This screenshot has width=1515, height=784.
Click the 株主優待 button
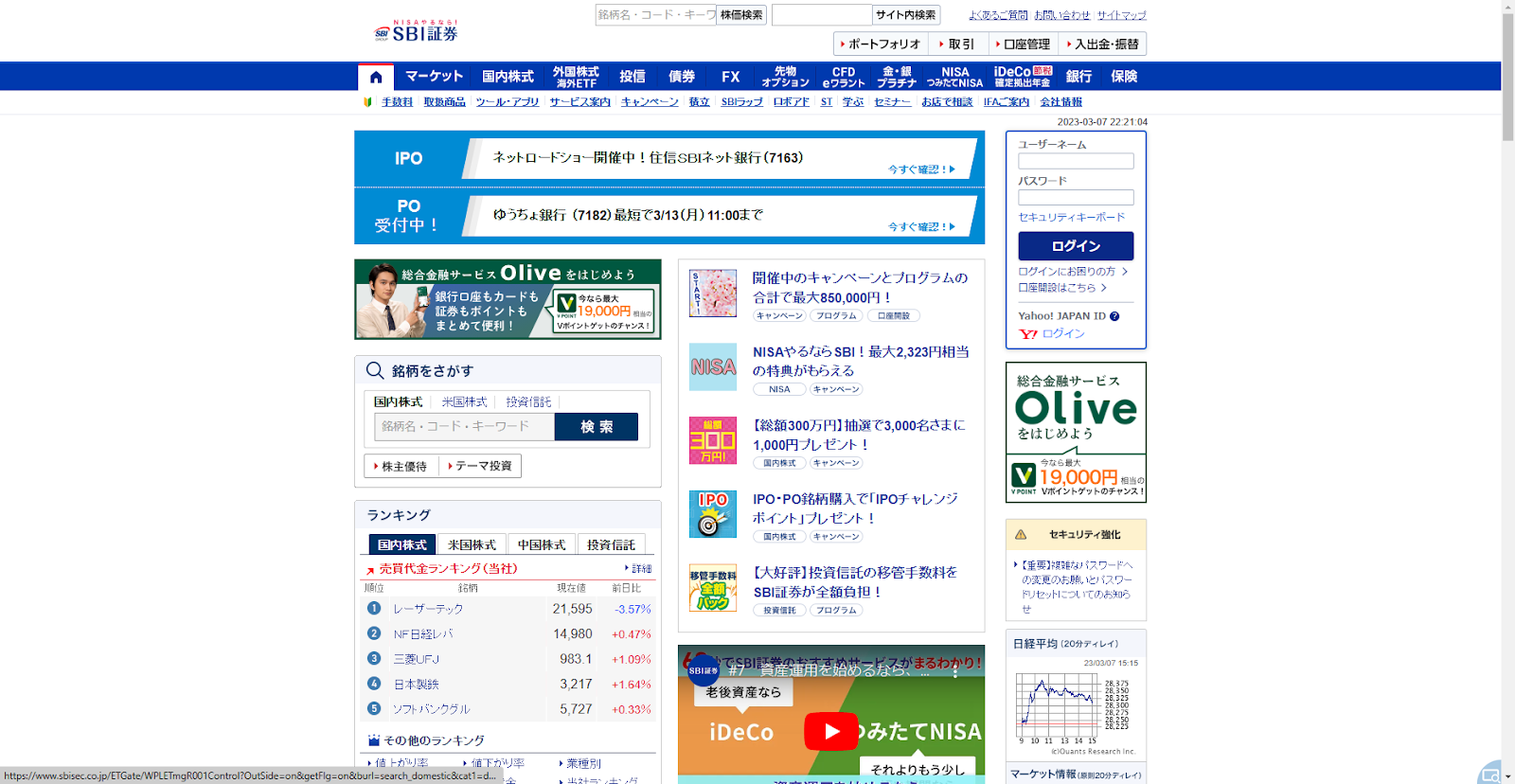coord(401,466)
